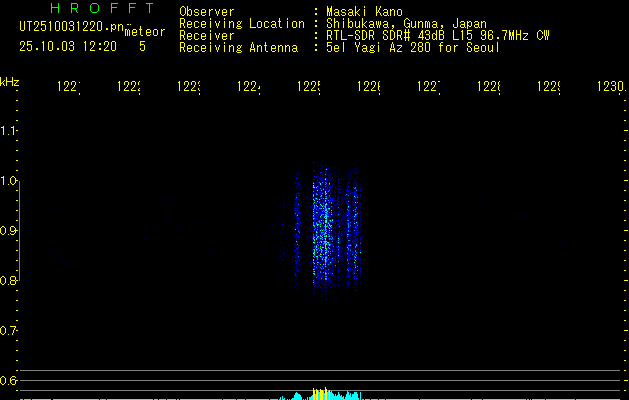The height and width of the screenshot is (400, 629).
Task: Click the 1.1 kHz frequency label
Action: coord(8,131)
